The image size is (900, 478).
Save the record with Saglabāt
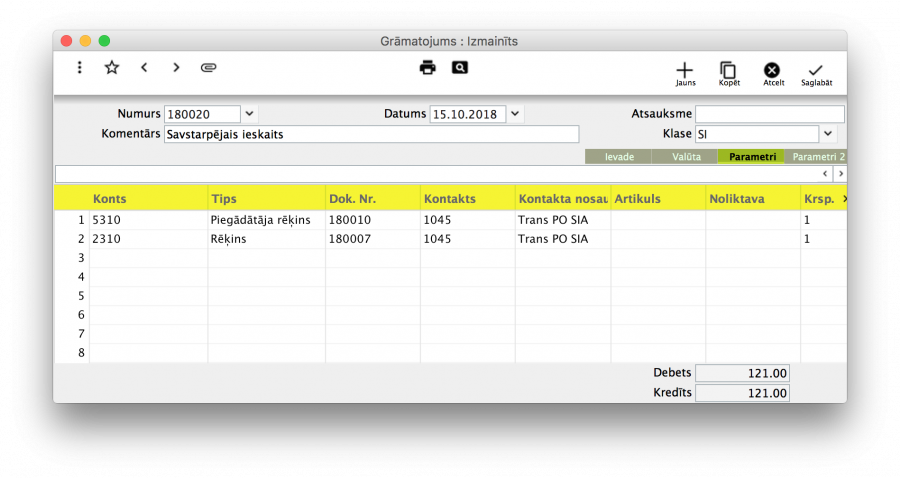coord(816,73)
